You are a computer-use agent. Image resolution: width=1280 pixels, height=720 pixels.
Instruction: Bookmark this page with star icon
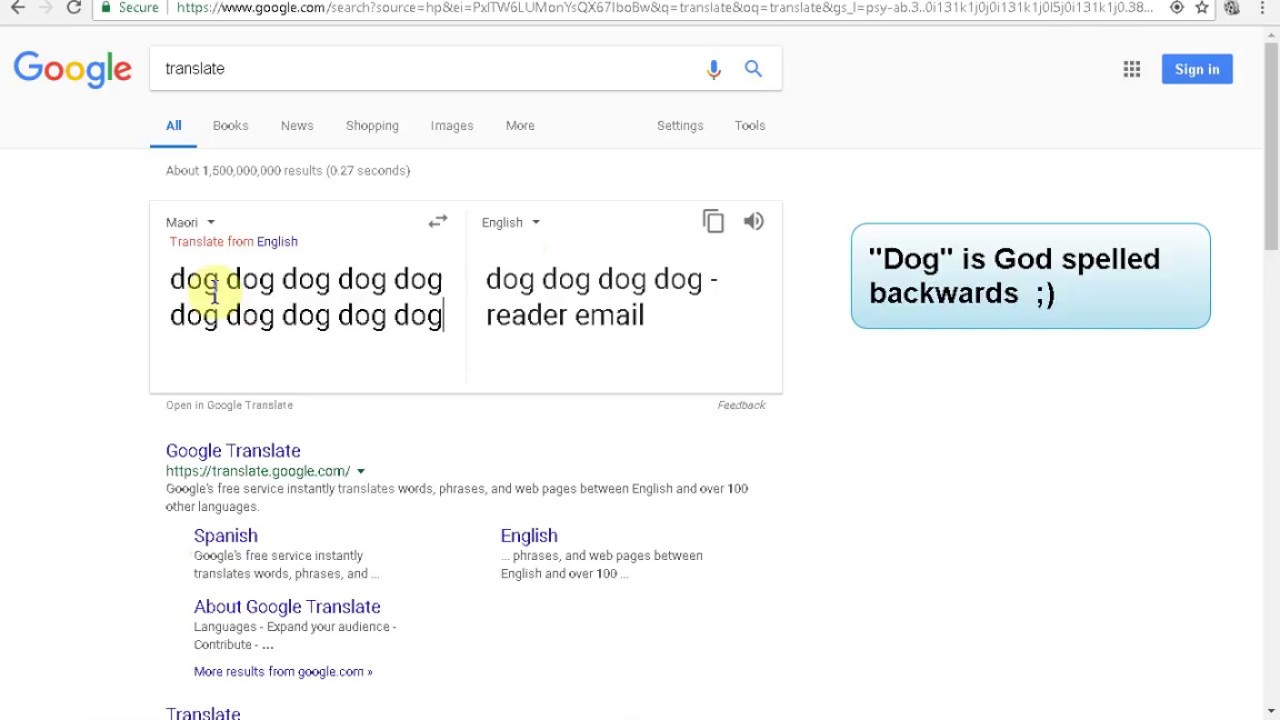tap(1202, 8)
